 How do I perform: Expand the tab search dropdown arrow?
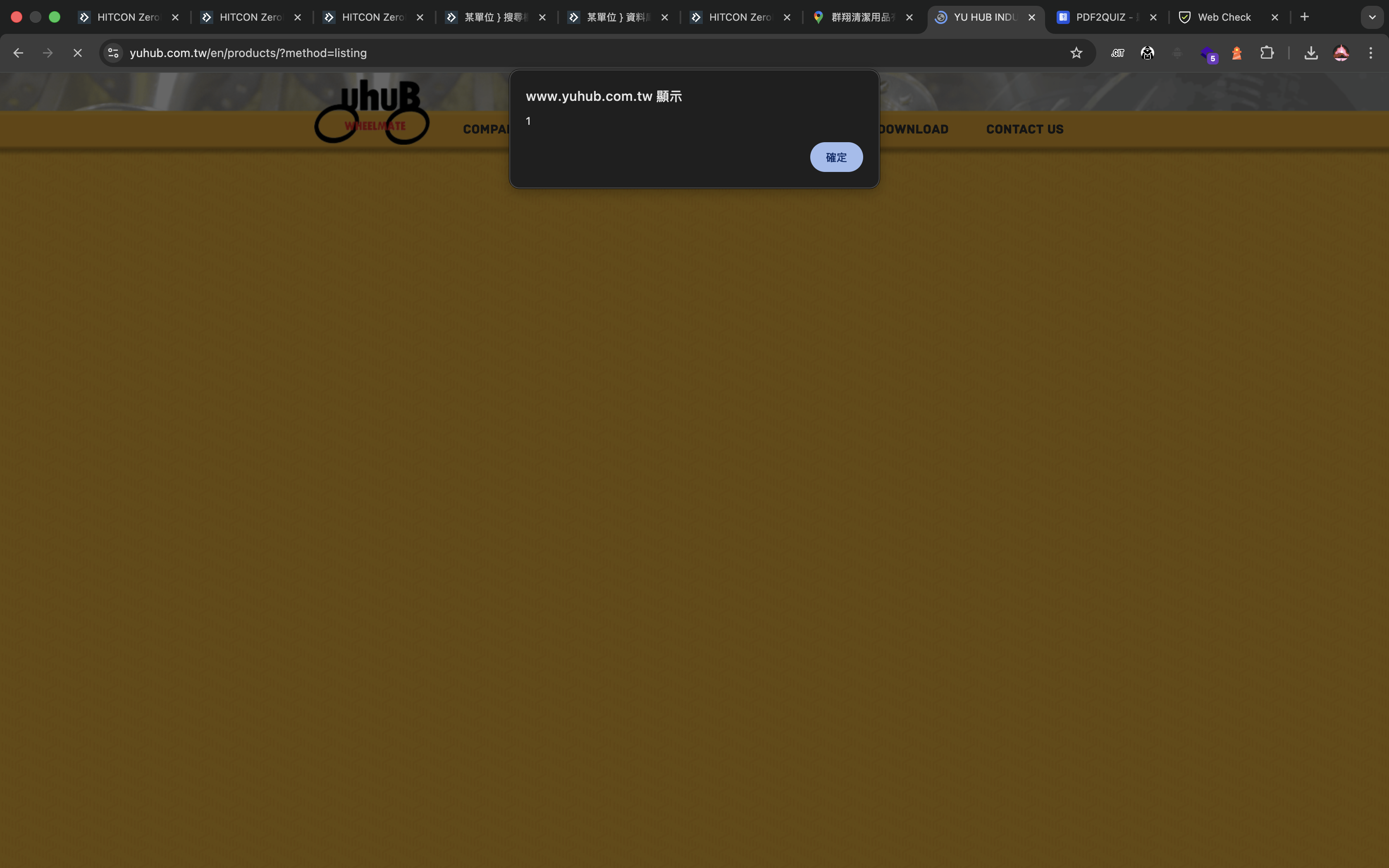click(1372, 17)
